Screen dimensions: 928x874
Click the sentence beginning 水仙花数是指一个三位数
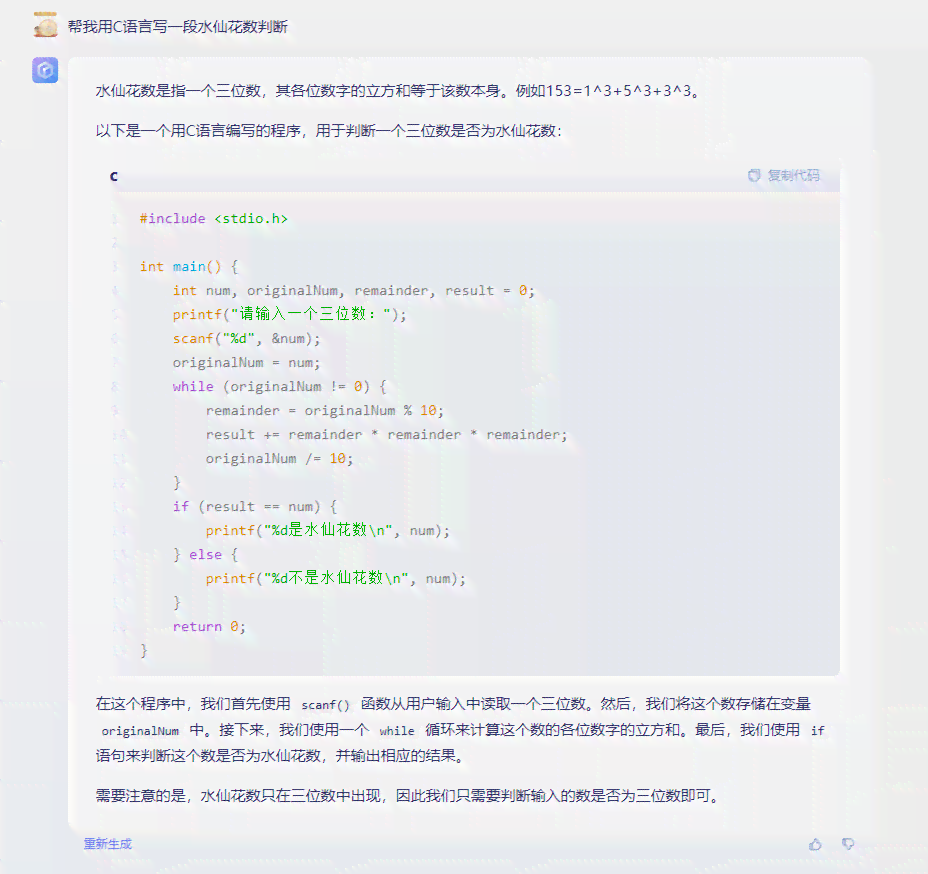(398, 91)
